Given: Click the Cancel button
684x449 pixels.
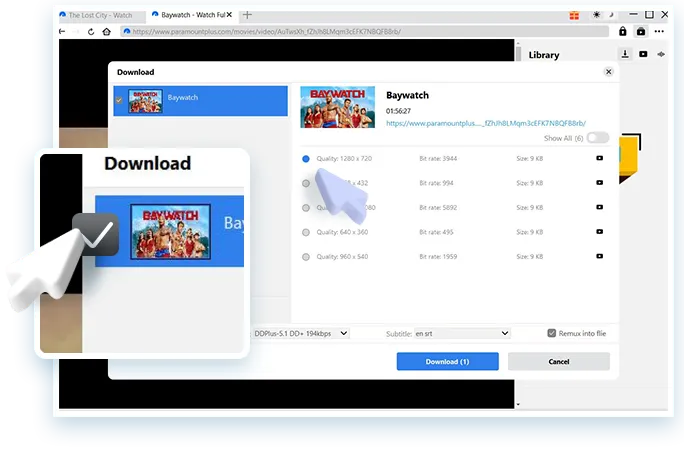Looking at the screenshot, I should pos(559,361).
